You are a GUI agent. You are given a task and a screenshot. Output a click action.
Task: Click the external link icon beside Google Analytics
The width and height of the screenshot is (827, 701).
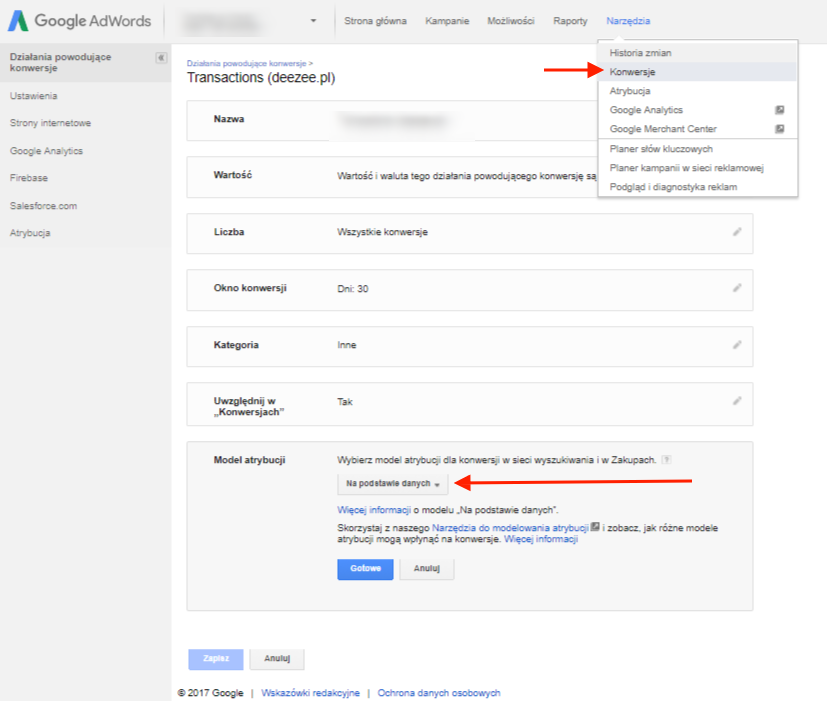[x=780, y=110]
